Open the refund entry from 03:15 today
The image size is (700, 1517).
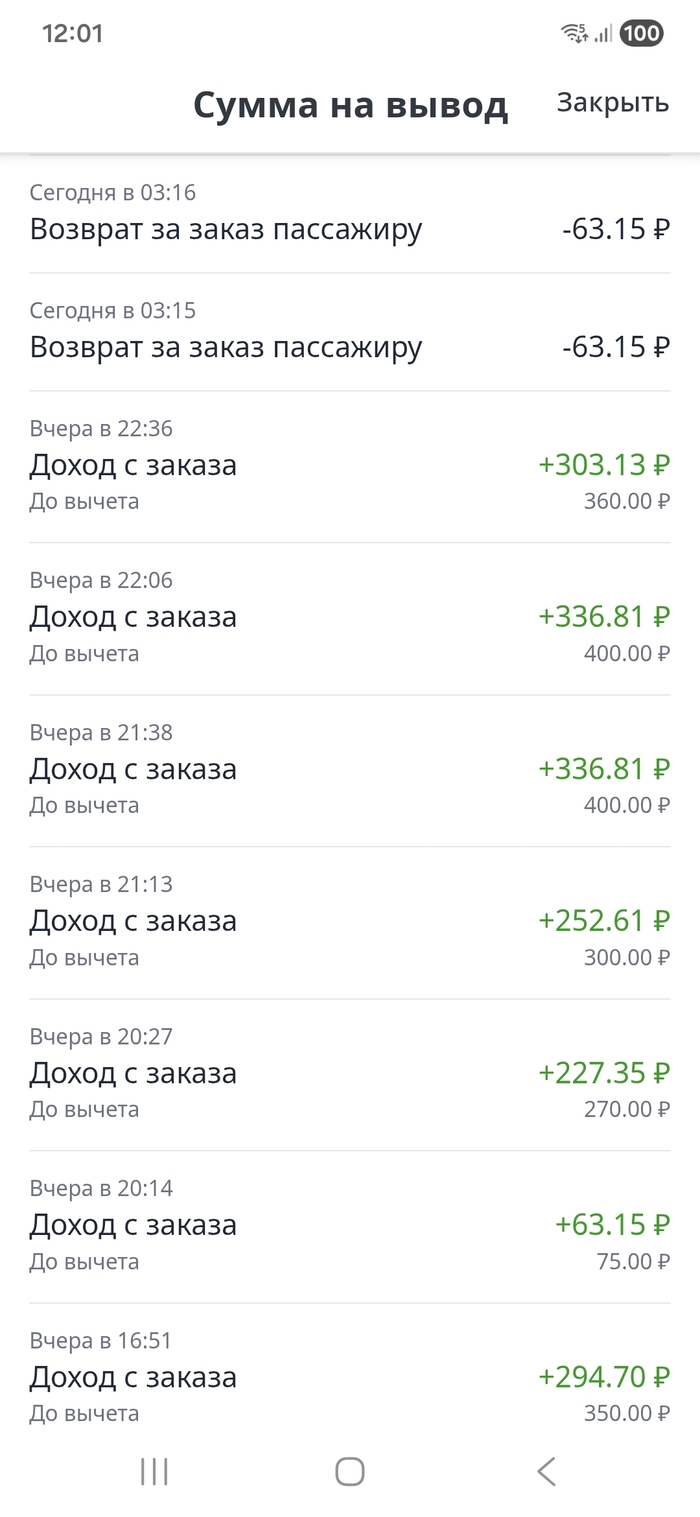[350, 332]
